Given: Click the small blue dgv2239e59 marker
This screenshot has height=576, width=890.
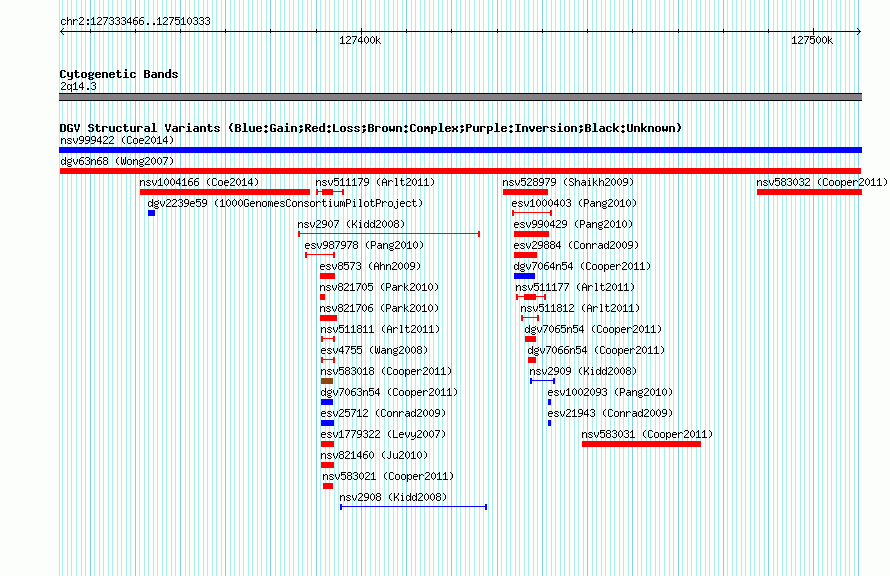Looking at the screenshot, I should [152, 213].
